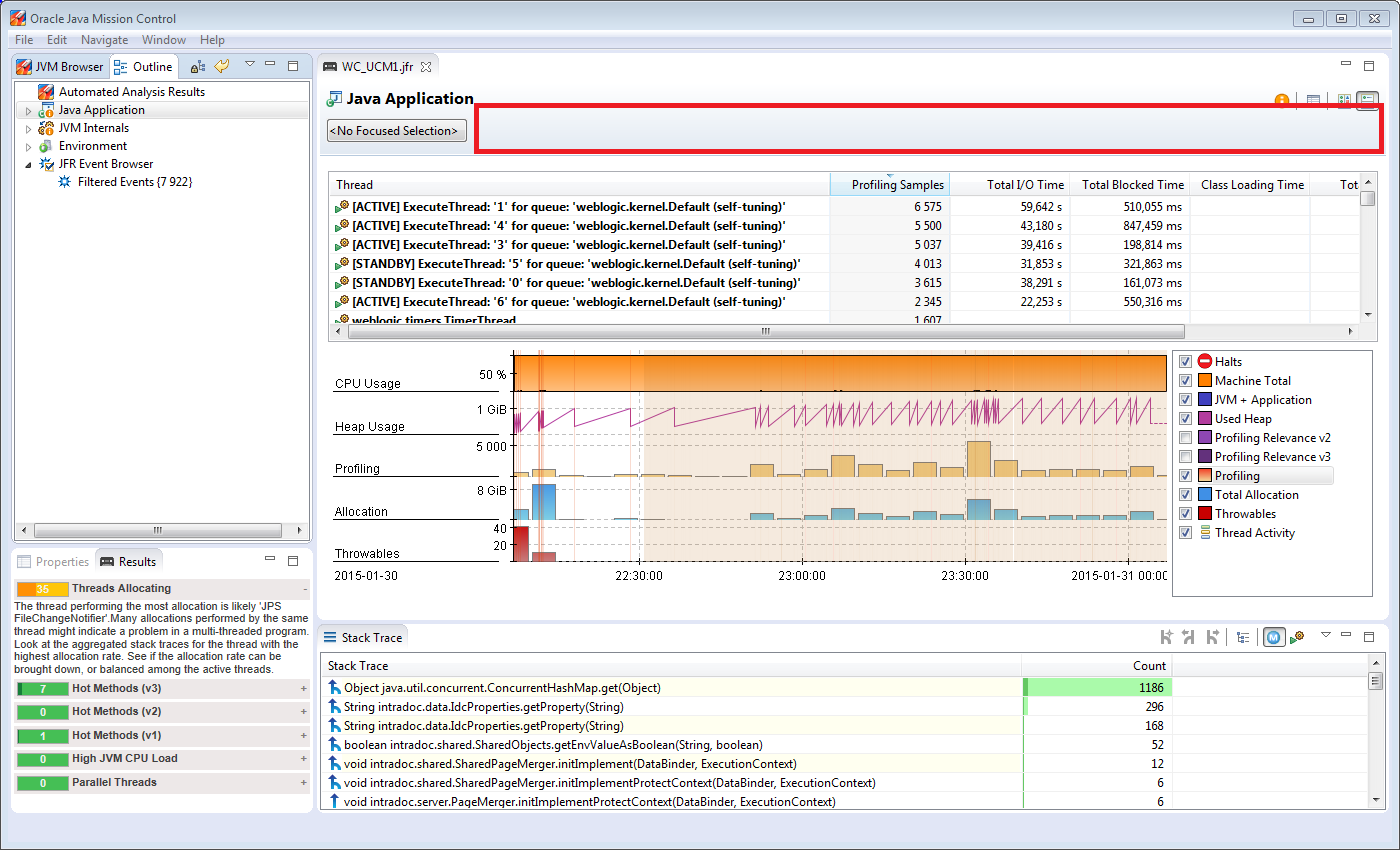Select Automated Analysis Results in outline
Image resolution: width=1400 pixels, height=850 pixels.
[131, 92]
